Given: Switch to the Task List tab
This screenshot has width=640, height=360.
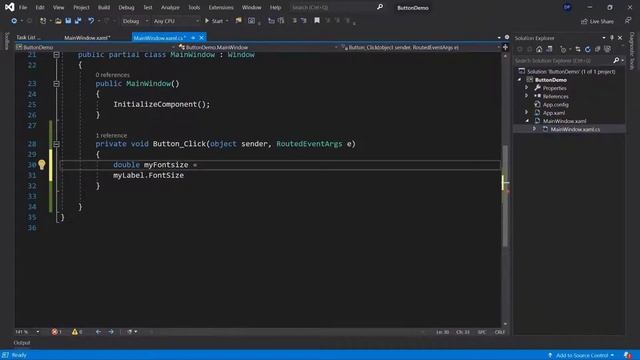Looking at the screenshot, I should (28, 38).
